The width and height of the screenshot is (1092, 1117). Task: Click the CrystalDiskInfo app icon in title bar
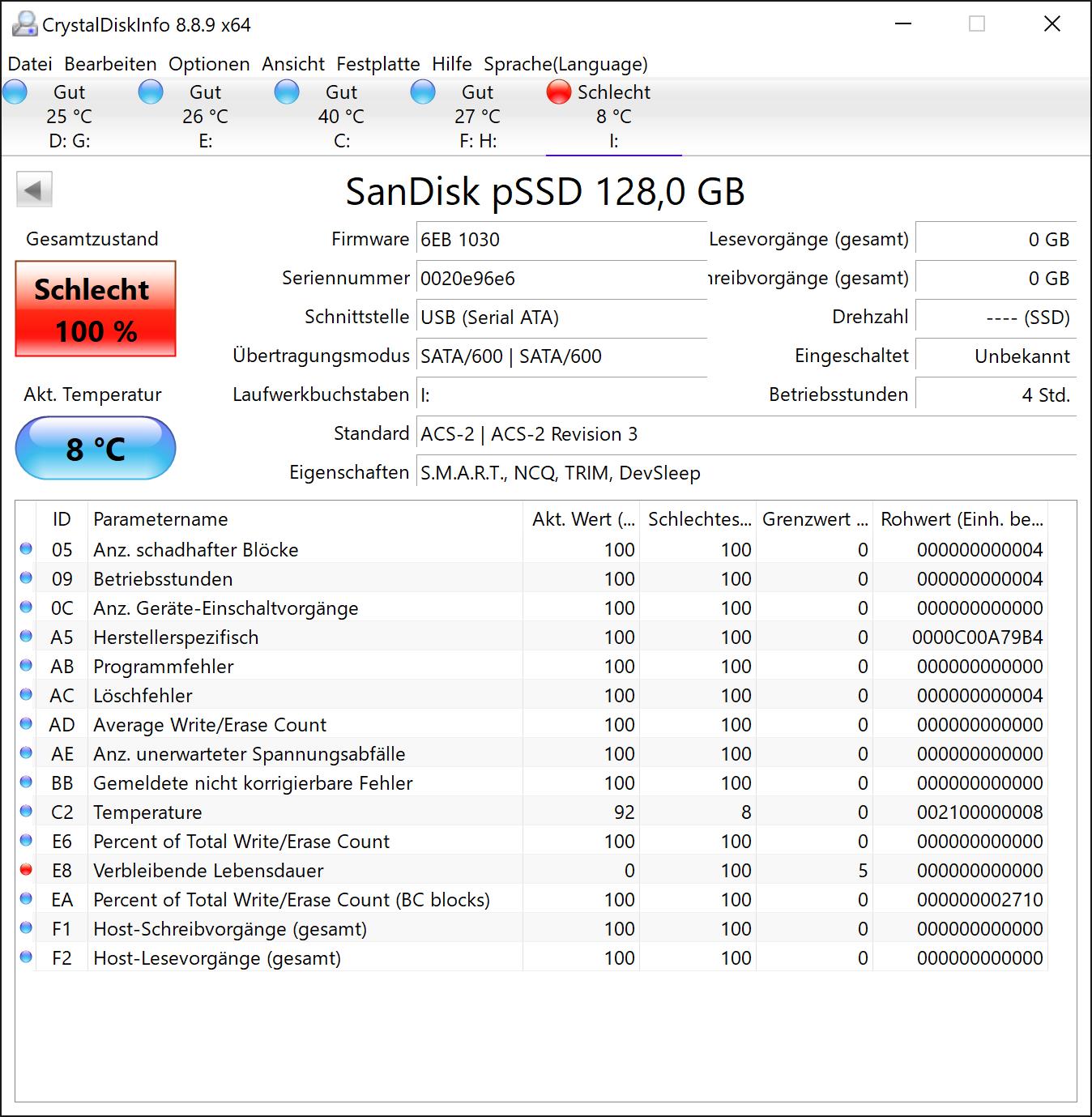tap(25, 24)
